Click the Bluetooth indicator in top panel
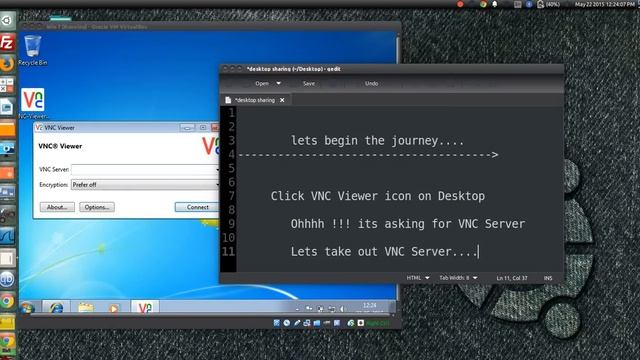Screen dimensions: 640x360 (529, 4)
